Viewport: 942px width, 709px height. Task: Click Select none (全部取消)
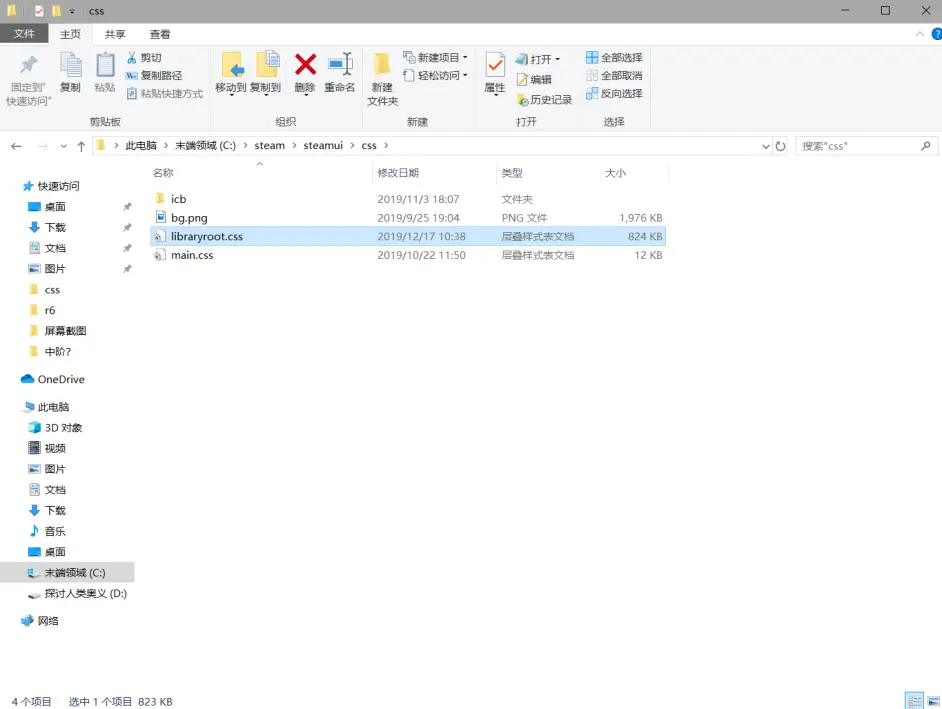[x=614, y=76]
